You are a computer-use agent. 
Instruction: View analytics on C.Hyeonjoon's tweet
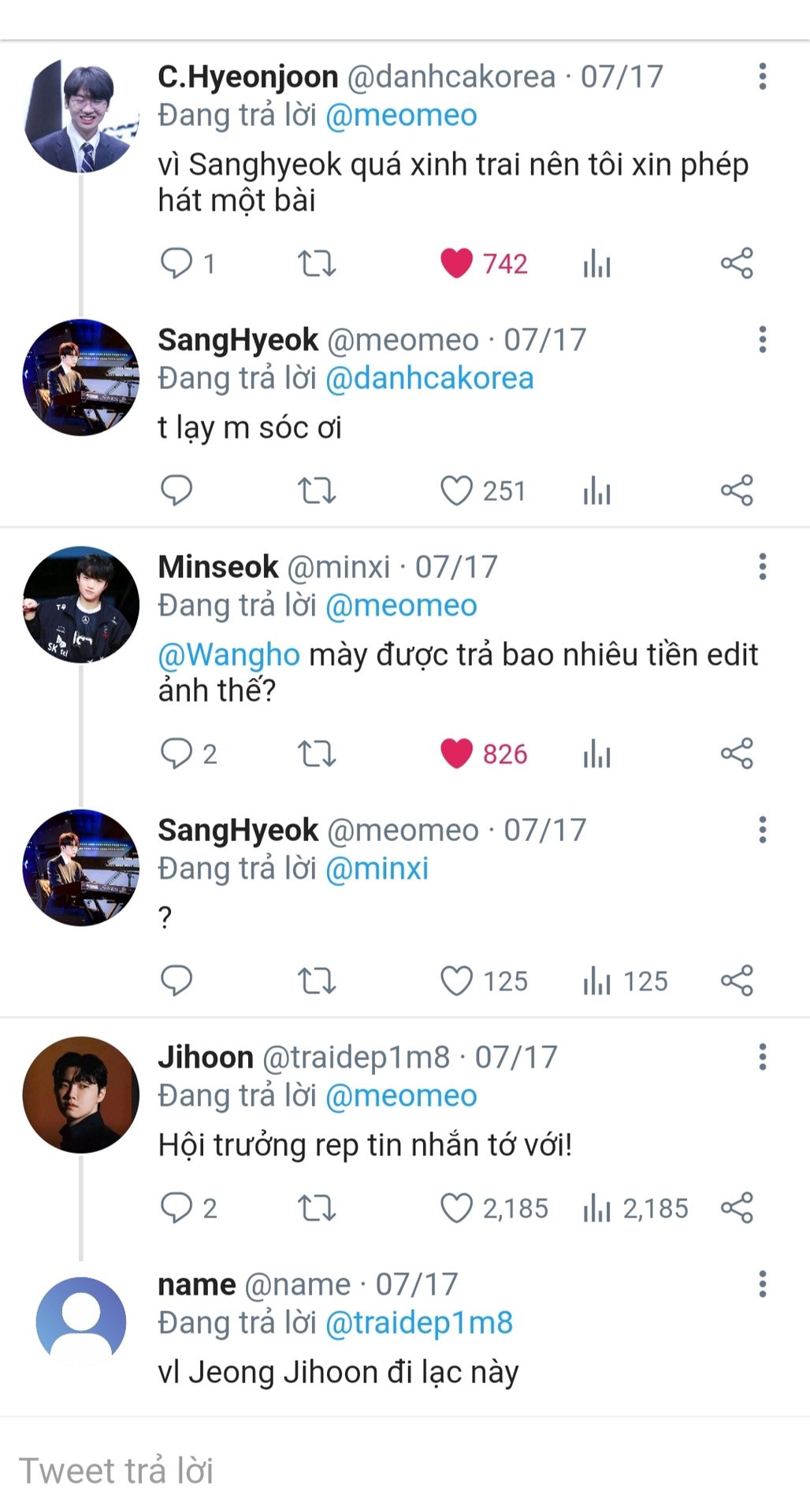(x=597, y=263)
